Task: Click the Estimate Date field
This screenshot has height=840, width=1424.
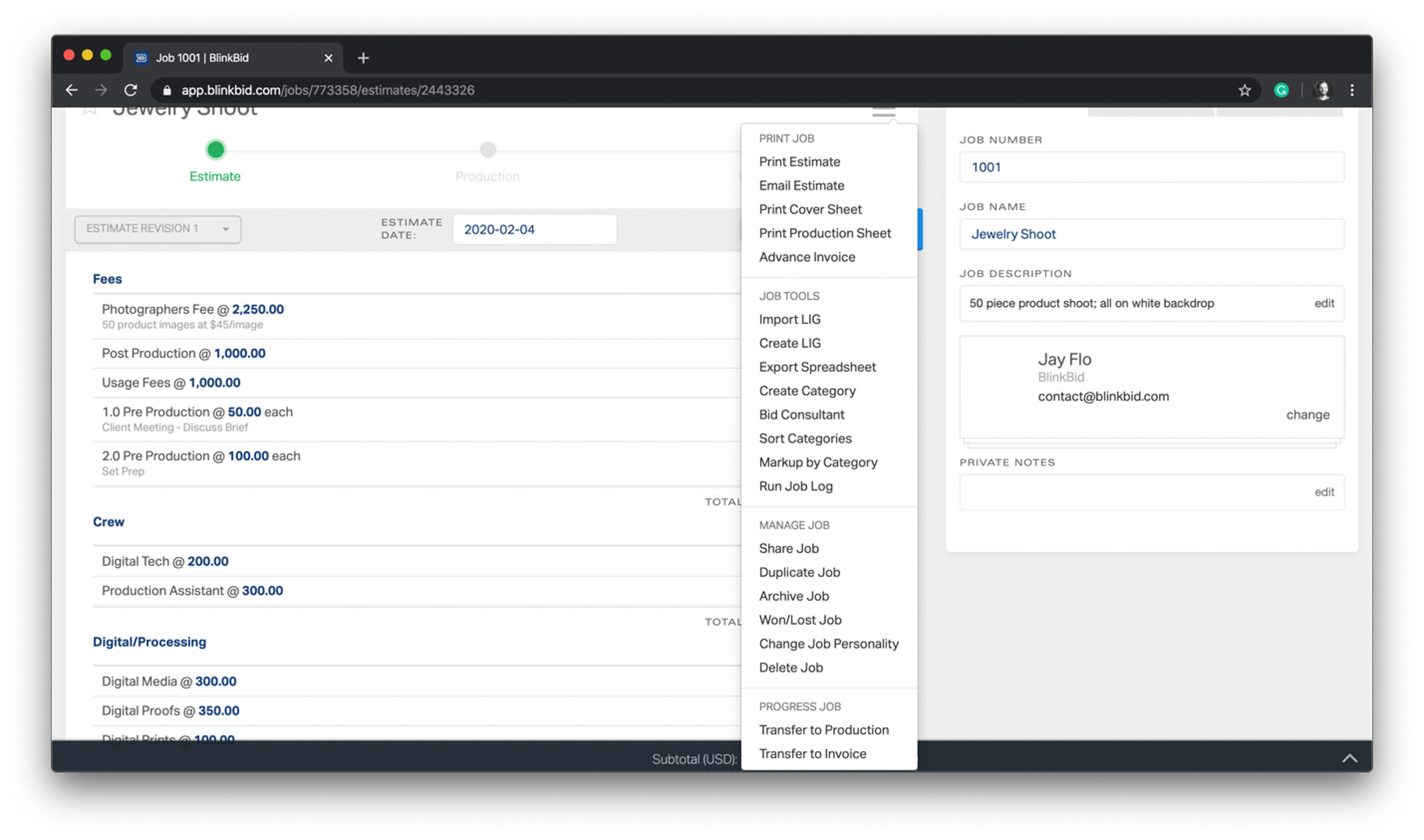Action: pyautogui.click(x=534, y=229)
